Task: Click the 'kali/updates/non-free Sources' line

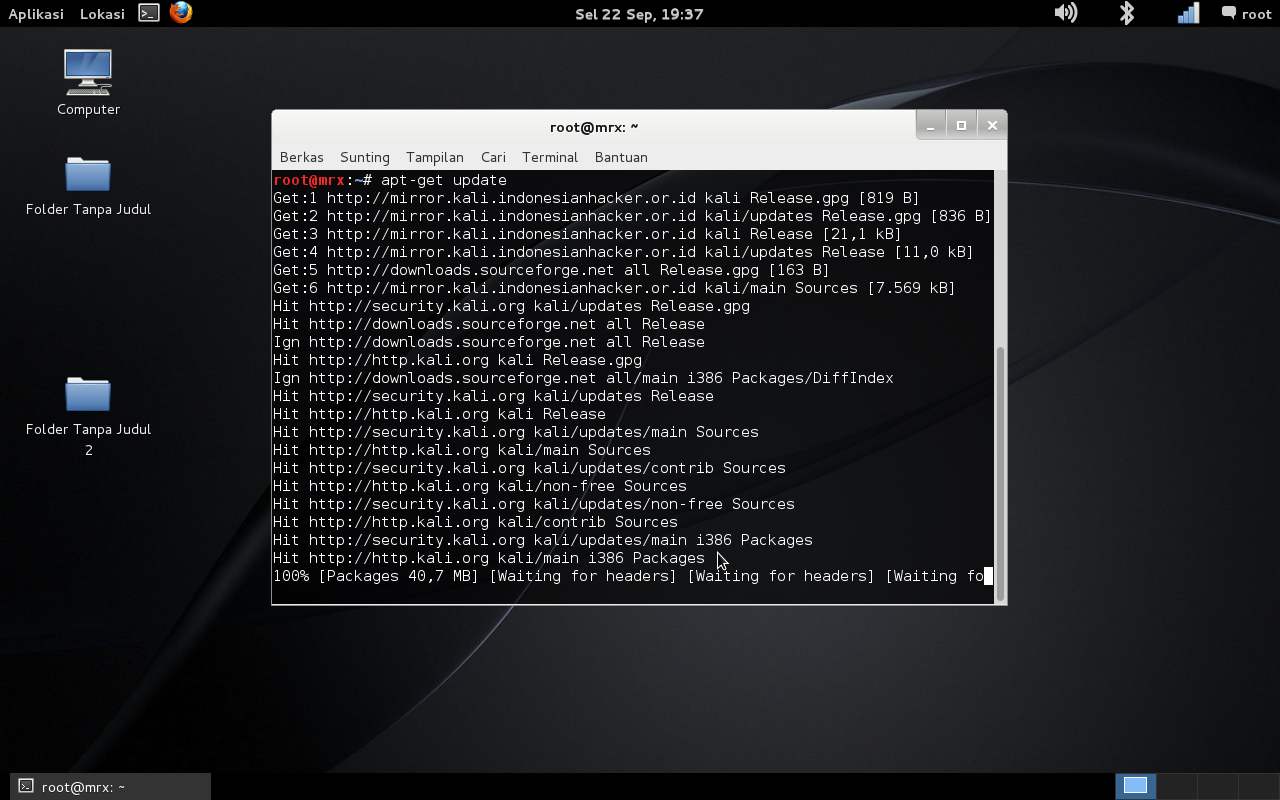Action: [x=534, y=504]
